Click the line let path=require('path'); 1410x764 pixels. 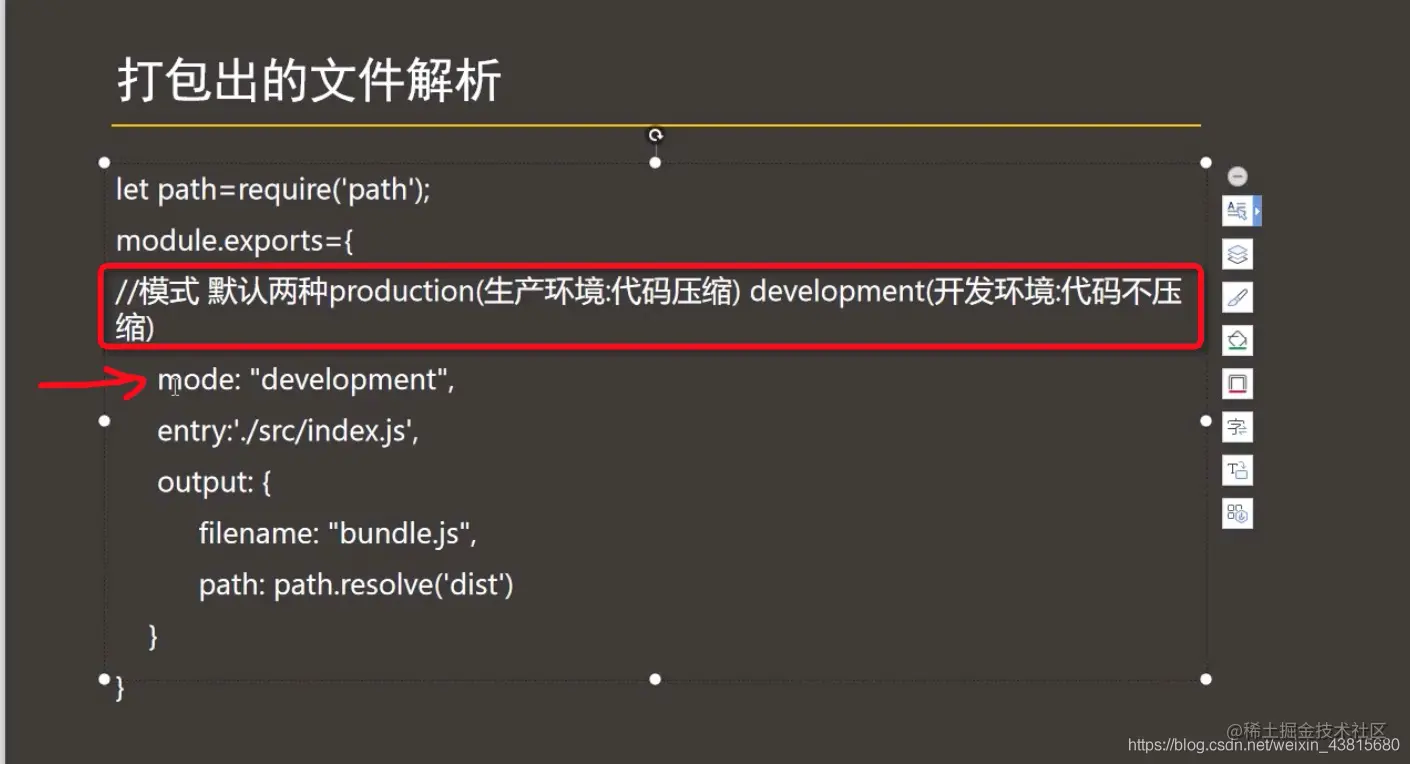(273, 190)
